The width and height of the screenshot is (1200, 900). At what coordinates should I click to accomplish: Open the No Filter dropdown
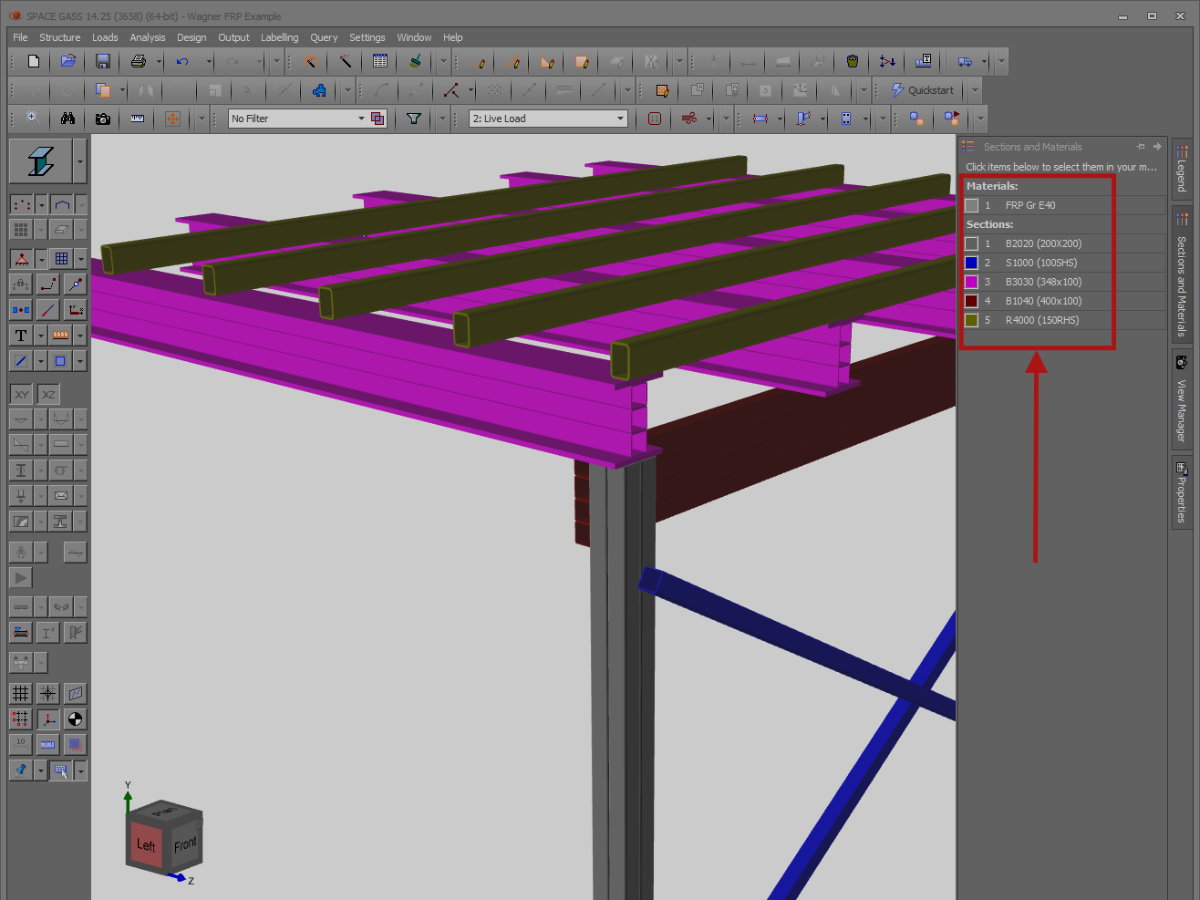(x=361, y=117)
